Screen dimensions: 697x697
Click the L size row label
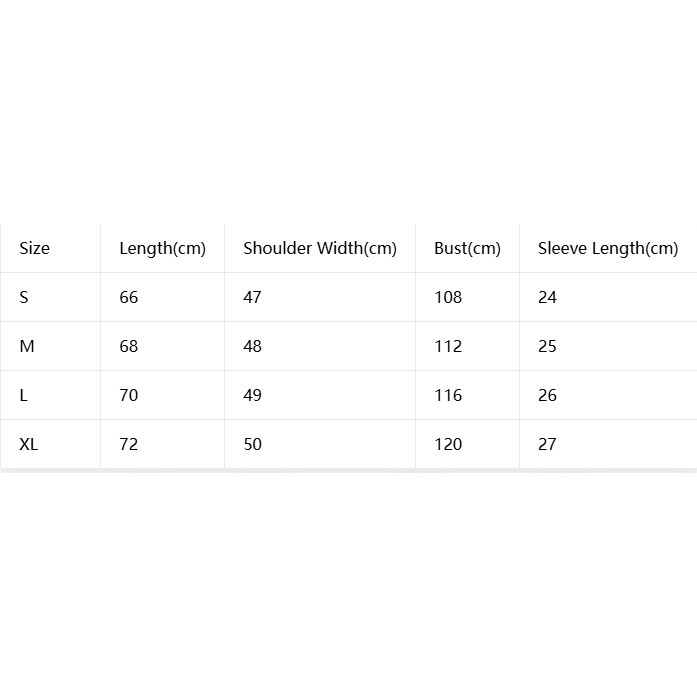[x=24, y=395]
